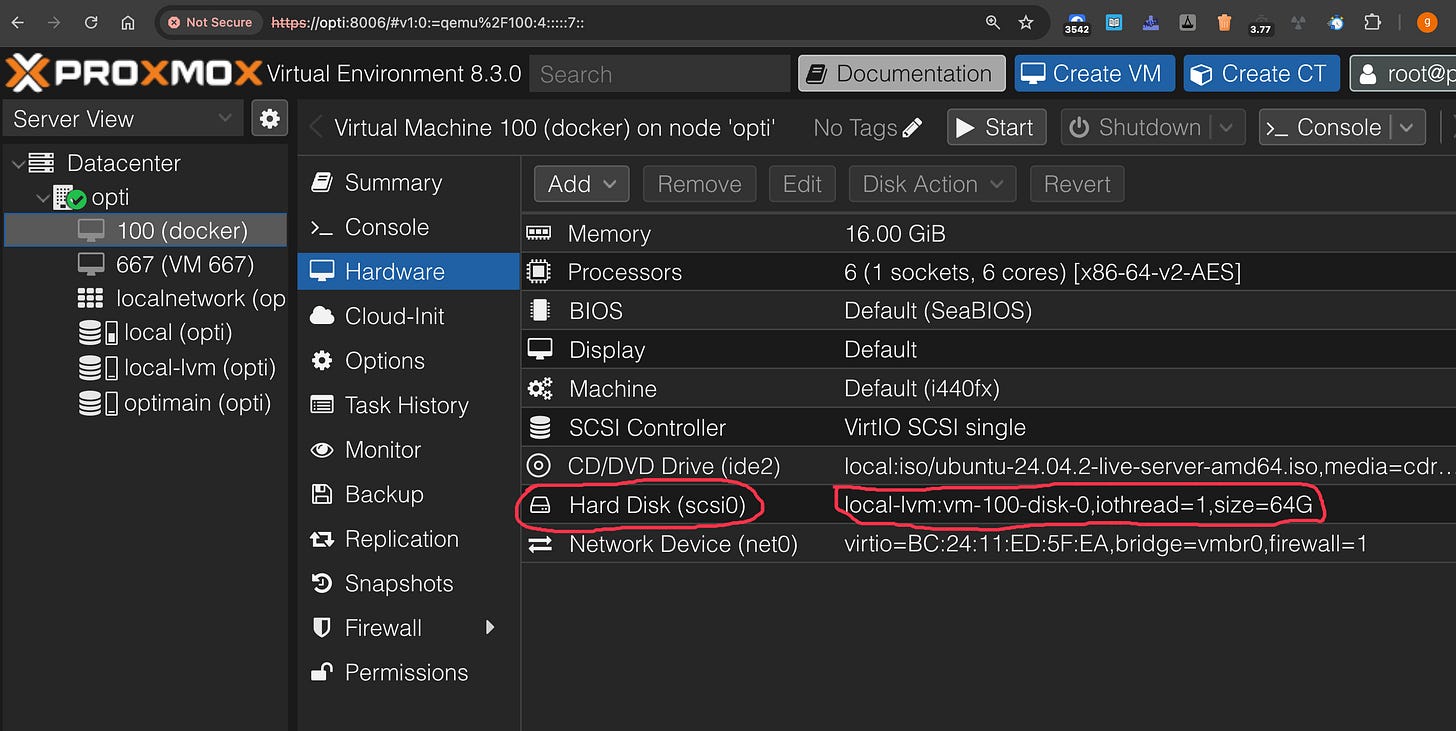
Task: Click the orange profile avatar in browser
Action: point(1426,22)
